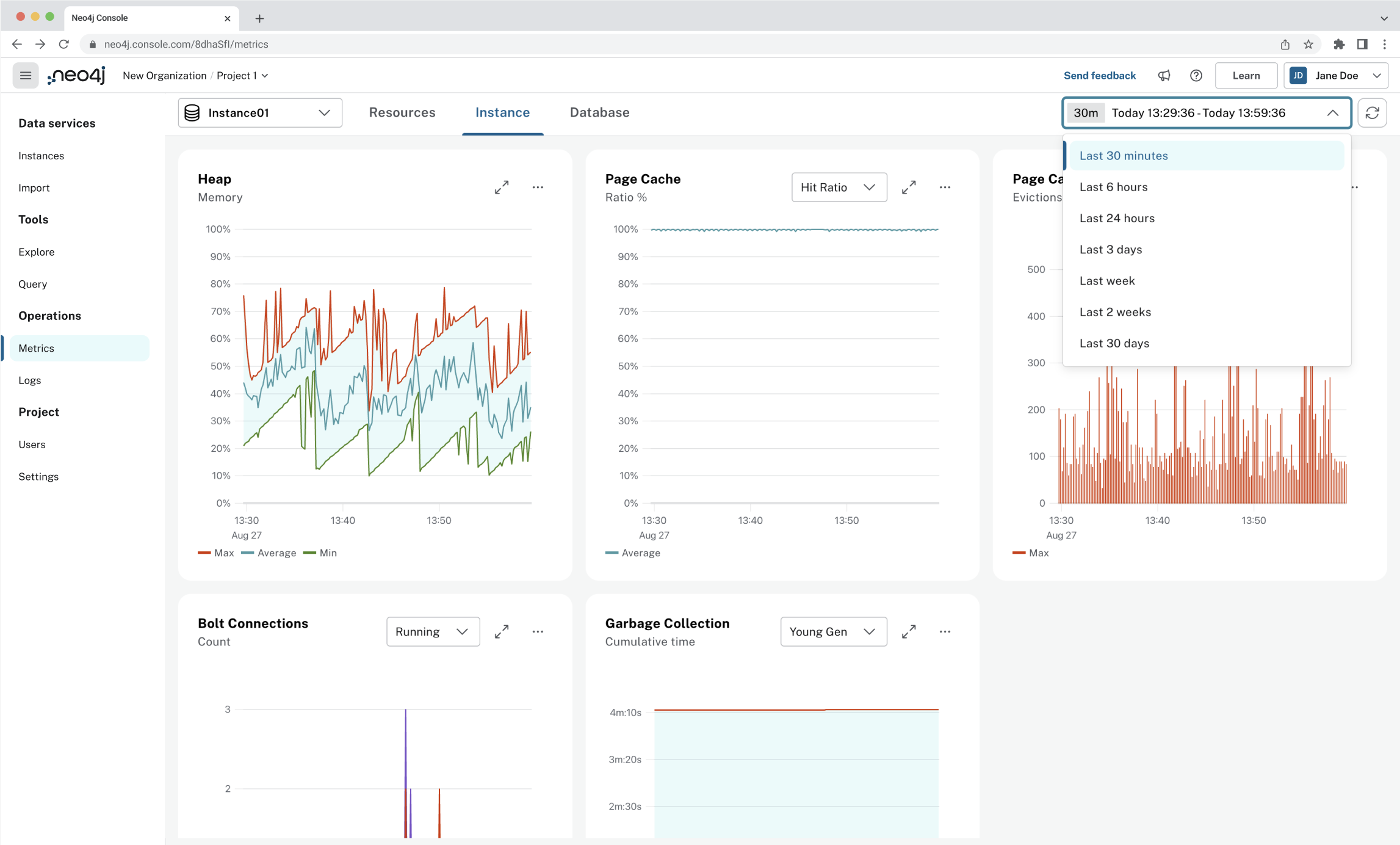Image resolution: width=1400 pixels, height=845 pixels.
Task: Expand Page Cache chart to fullscreen
Action: (909, 187)
